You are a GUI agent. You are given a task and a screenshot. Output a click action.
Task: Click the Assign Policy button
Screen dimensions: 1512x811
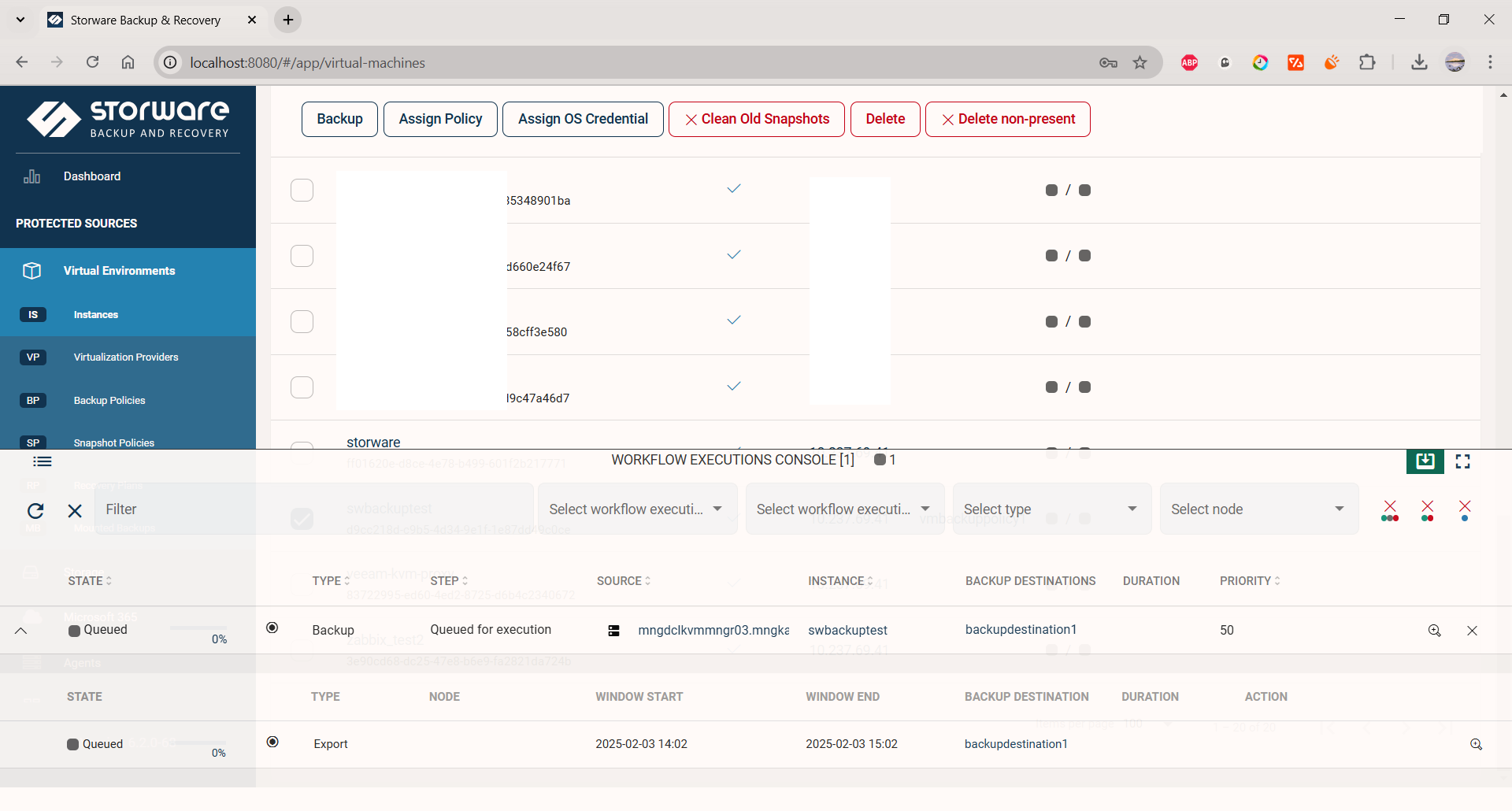(x=440, y=119)
